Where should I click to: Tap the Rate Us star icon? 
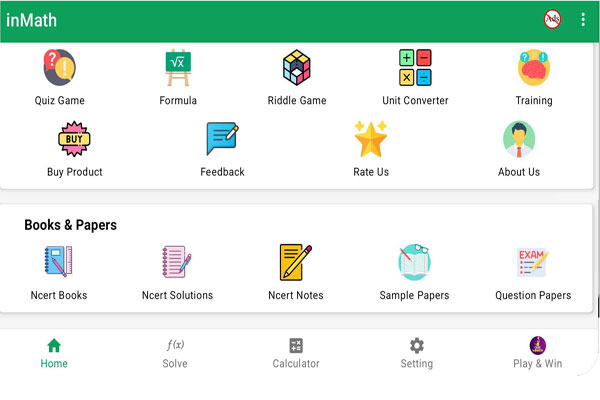[371, 140]
